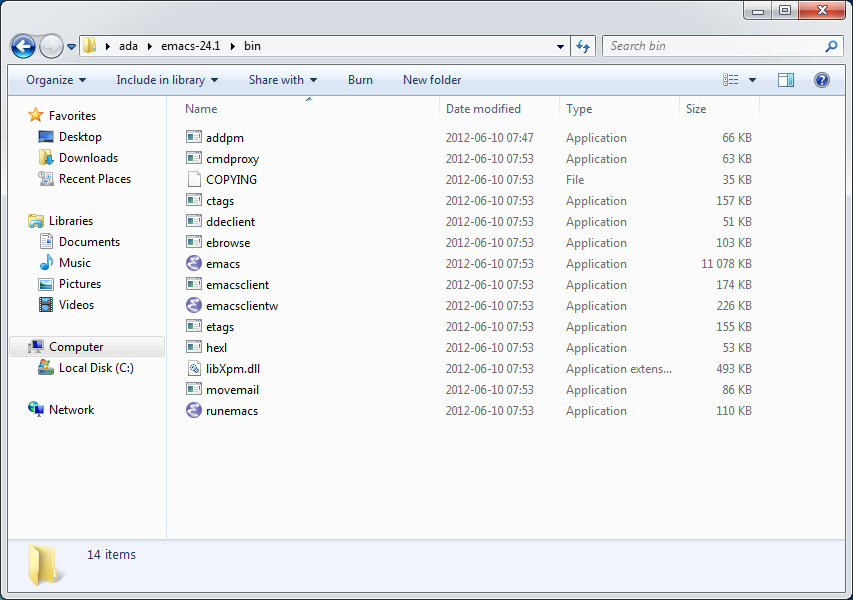853x600 pixels.
Task: Select the emacsclientw purple icon
Action: 194,305
